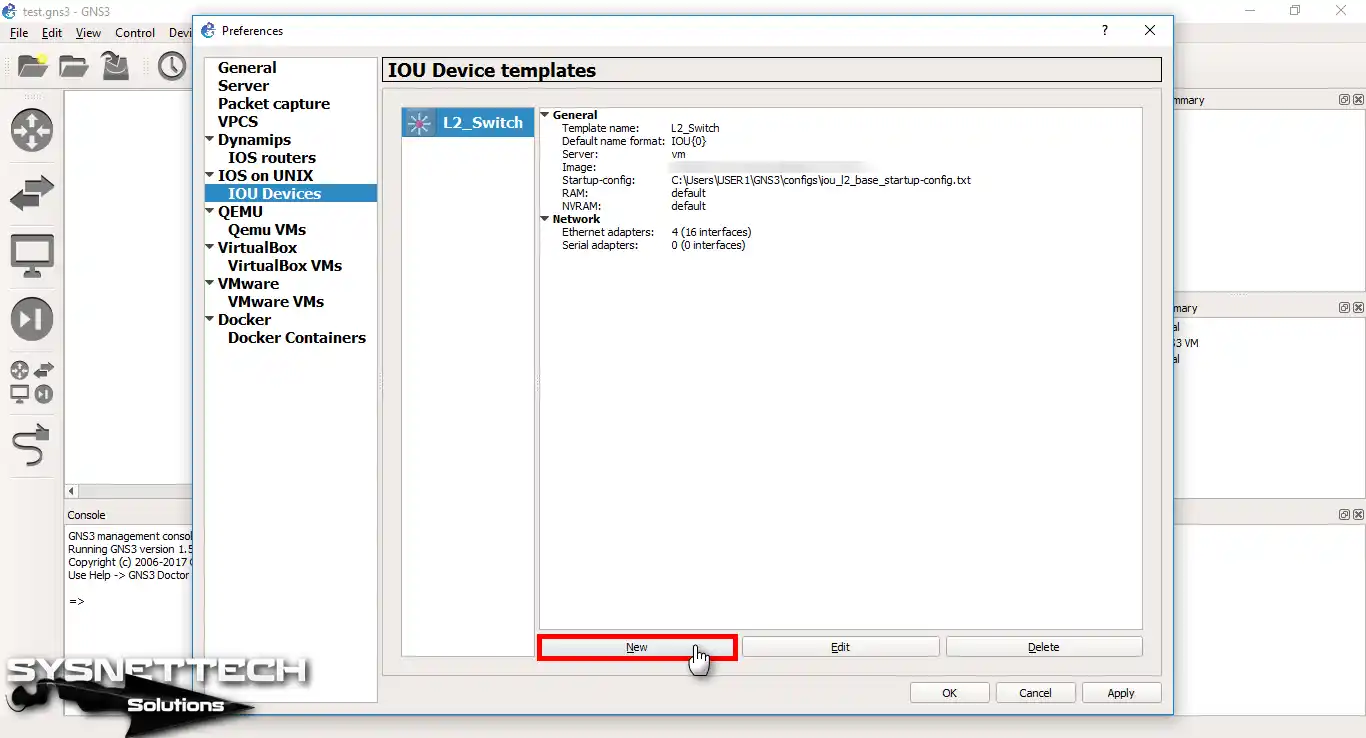
Task: Close the Servers Summary panel
Action: click(x=1358, y=308)
